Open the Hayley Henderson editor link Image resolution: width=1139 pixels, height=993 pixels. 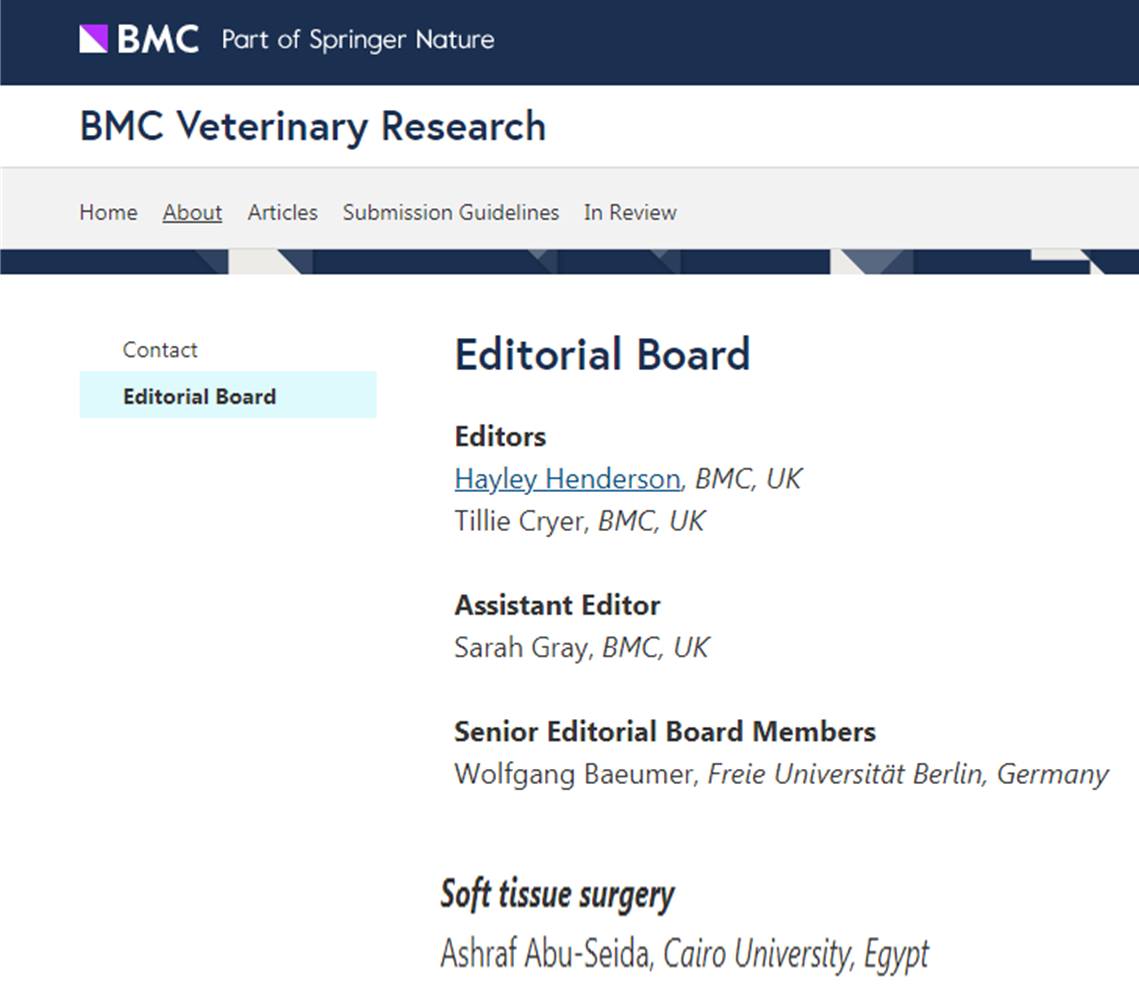567,479
